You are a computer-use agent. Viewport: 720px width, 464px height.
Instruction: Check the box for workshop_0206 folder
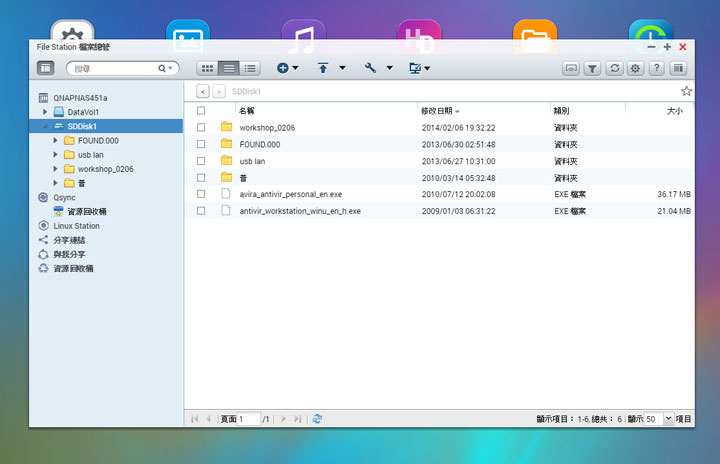pyautogui.click(x=201, y=127)
